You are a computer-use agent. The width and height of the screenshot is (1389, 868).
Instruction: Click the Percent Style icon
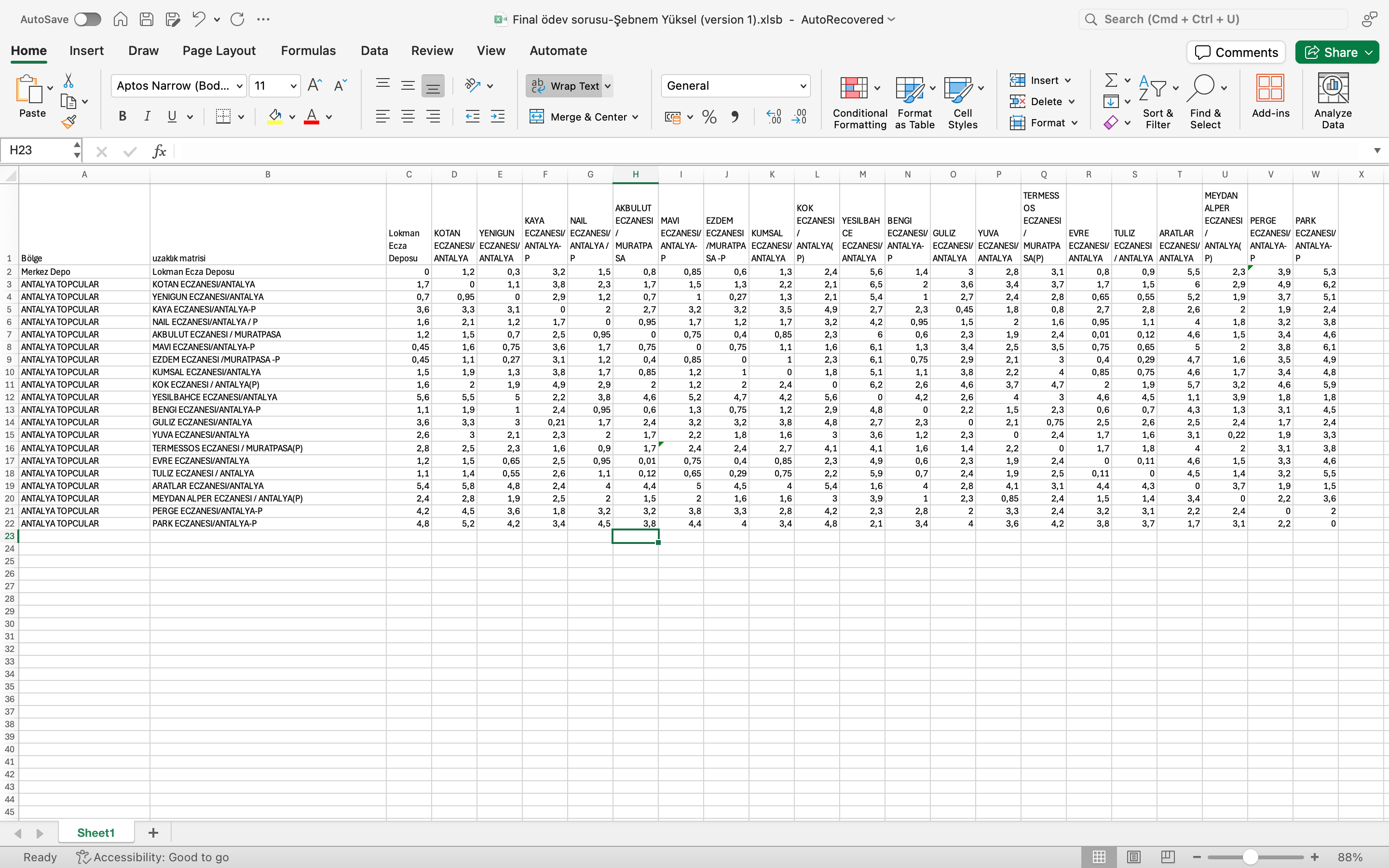click(709, 117)
